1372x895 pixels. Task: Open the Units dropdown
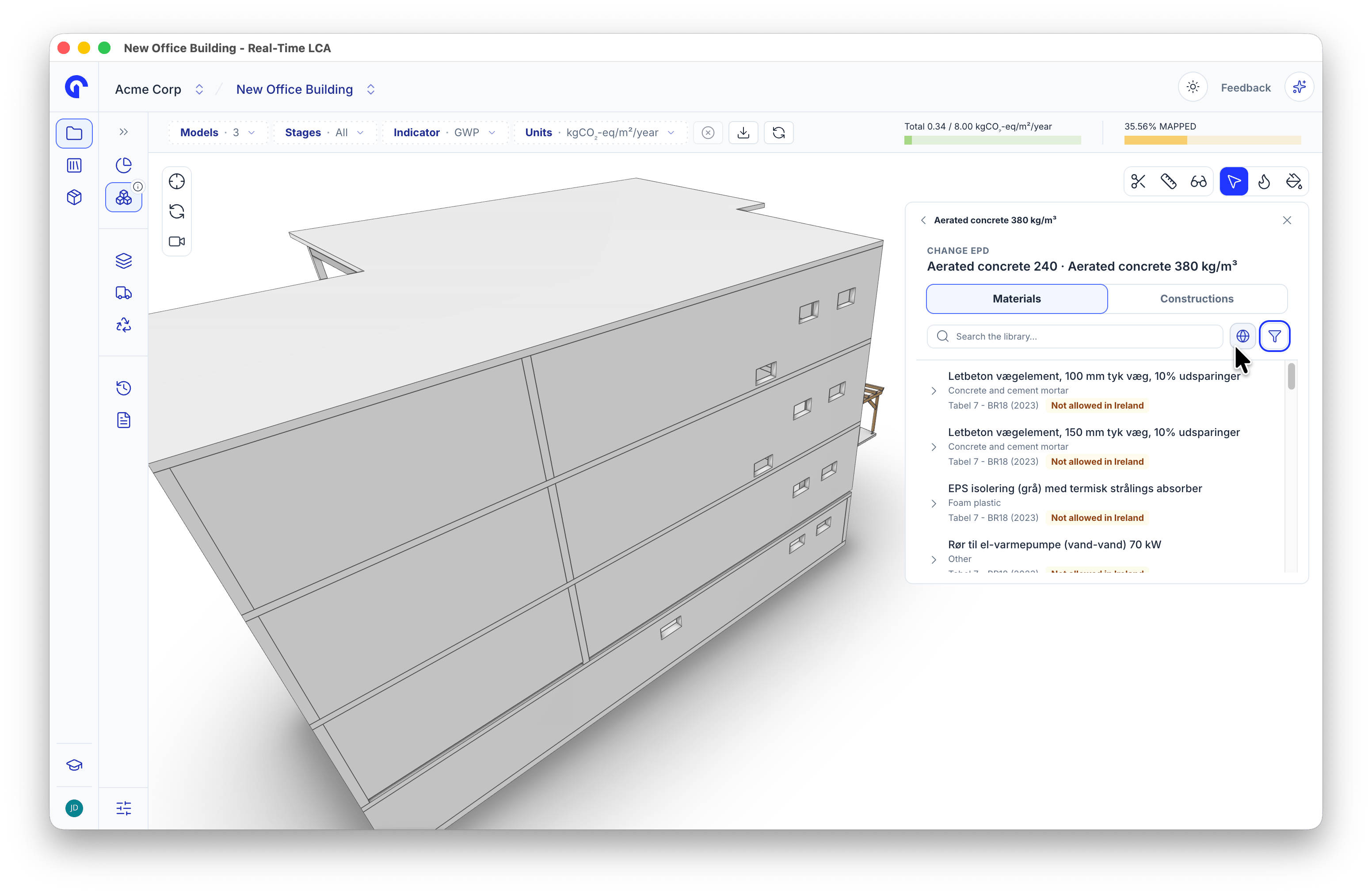tap(600, 133)
